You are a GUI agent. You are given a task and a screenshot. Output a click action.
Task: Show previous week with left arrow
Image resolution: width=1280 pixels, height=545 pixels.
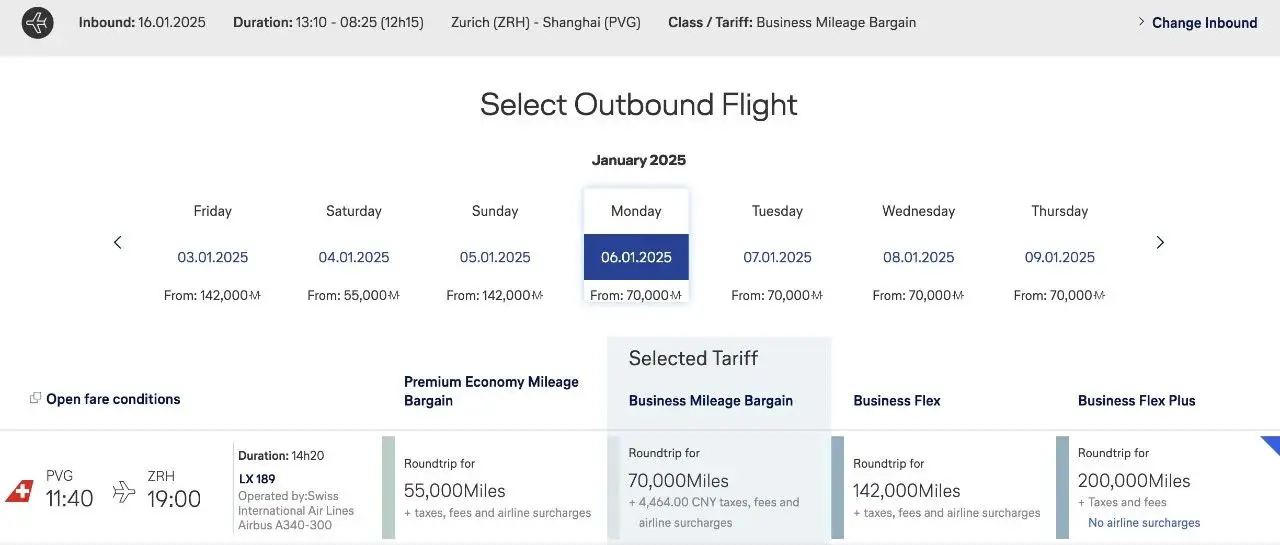coord(118,242)
